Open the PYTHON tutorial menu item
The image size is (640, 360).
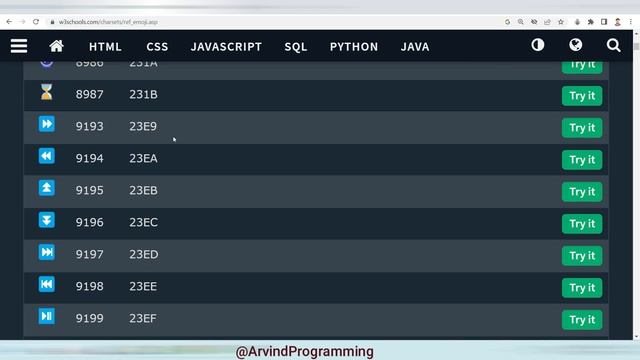click(x=354, y=47)
